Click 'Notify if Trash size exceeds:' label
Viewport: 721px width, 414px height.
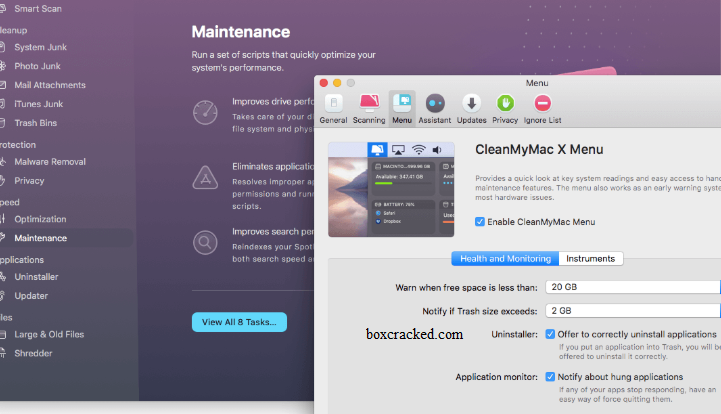[480, 311]
